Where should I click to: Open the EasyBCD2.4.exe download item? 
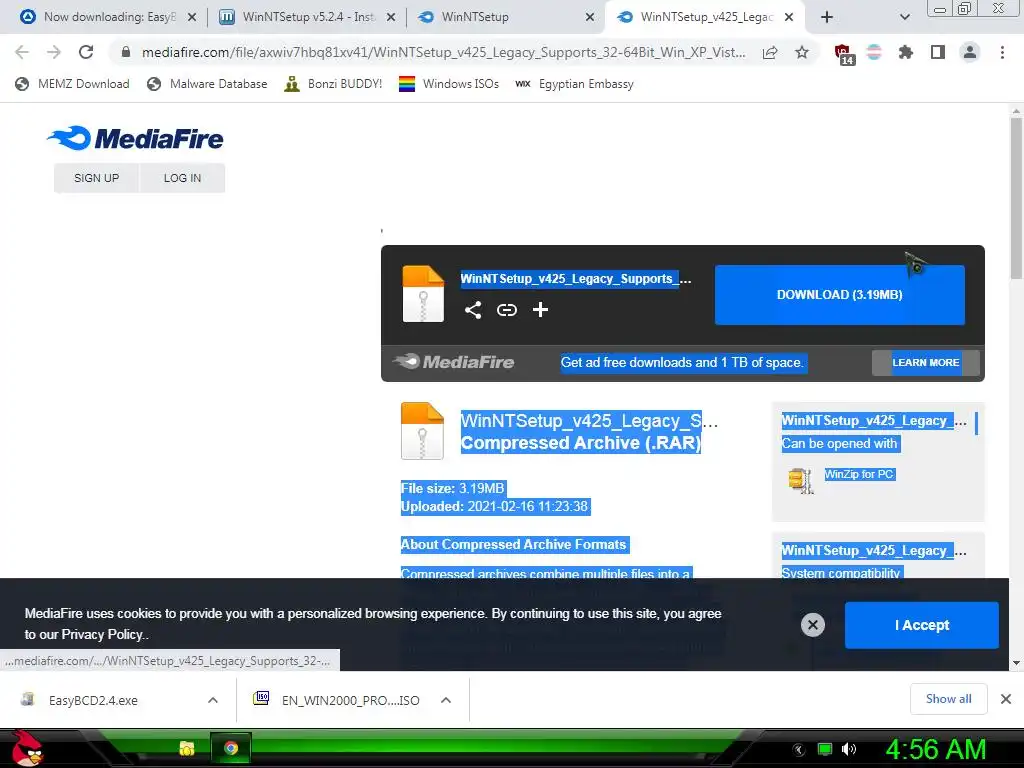[93, 700]
